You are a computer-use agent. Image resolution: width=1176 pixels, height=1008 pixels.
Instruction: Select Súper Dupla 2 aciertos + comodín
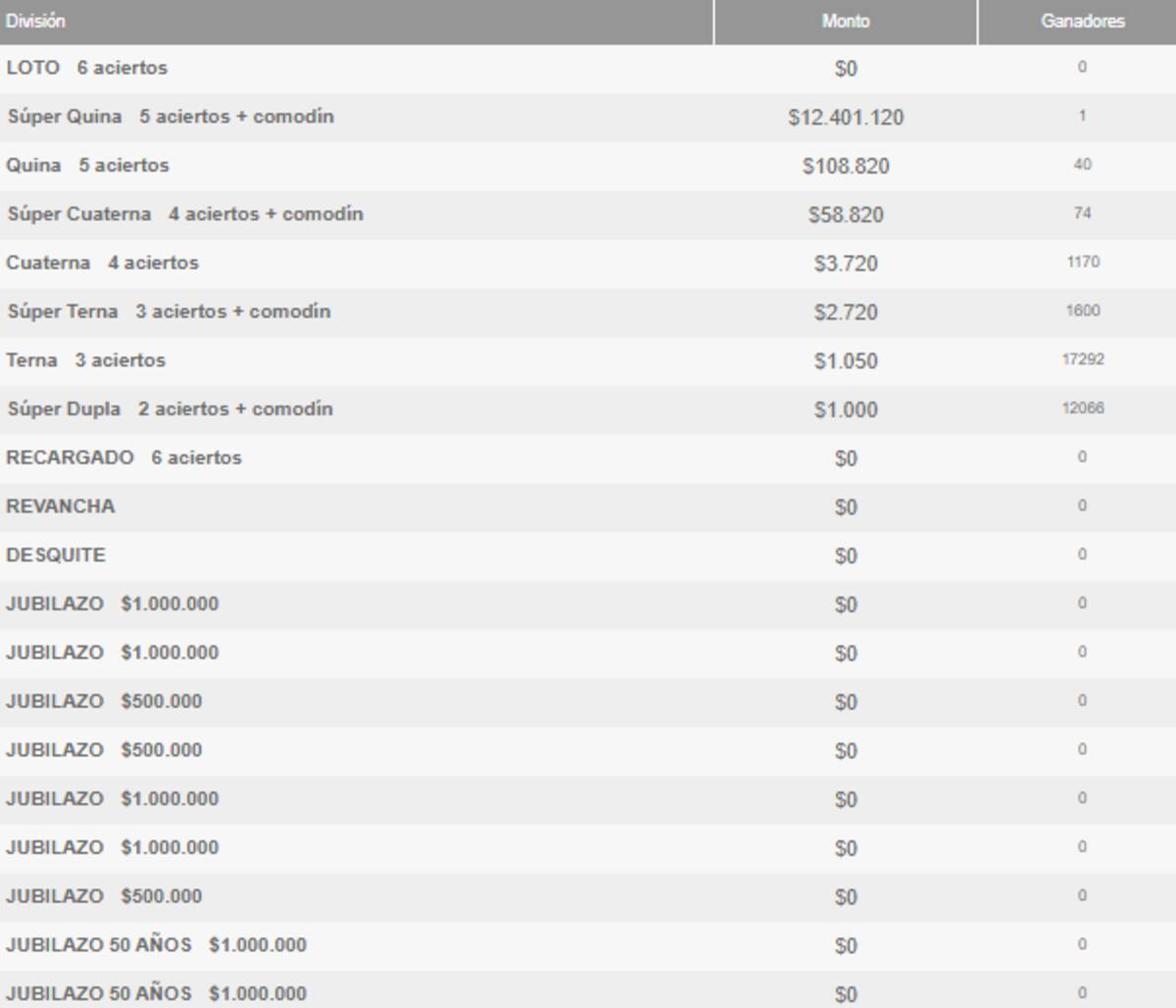(170, 409)
